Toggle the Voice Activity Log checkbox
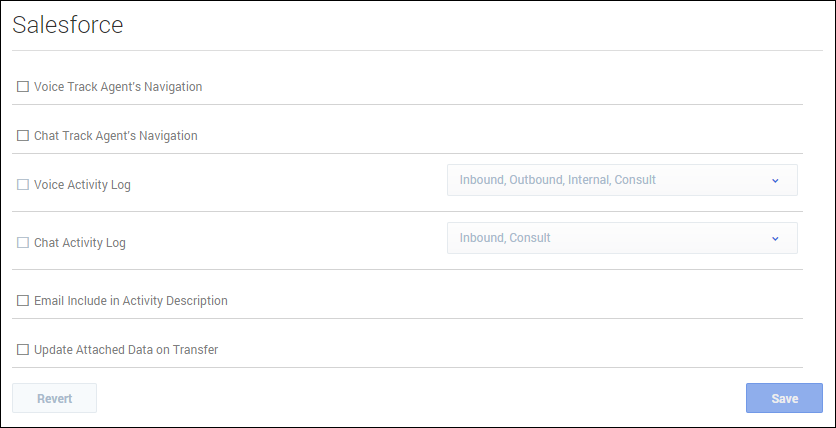The image size is (836, 428). click(23, 185)
